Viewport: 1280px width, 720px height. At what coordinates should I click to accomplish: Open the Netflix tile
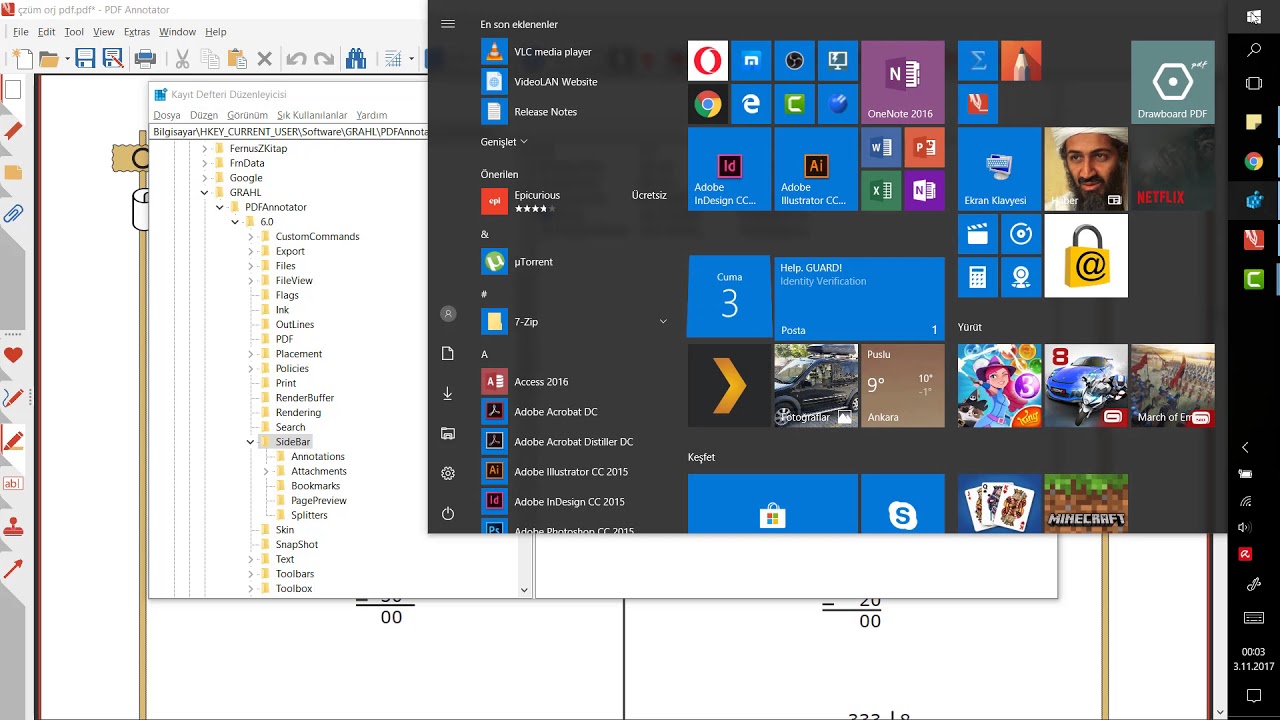point(1173,169)
